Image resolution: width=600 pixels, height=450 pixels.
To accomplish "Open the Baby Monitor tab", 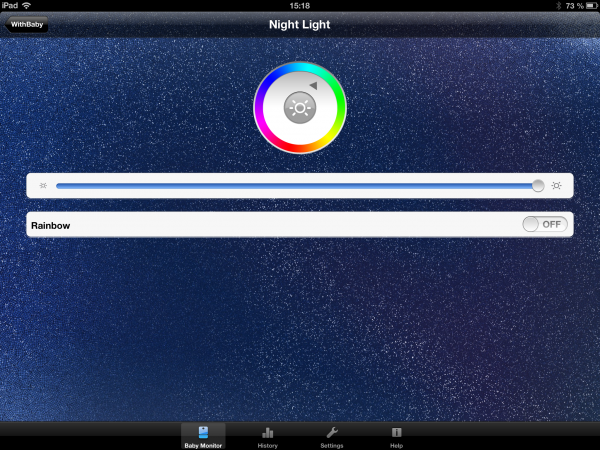I will coord(203,436).
